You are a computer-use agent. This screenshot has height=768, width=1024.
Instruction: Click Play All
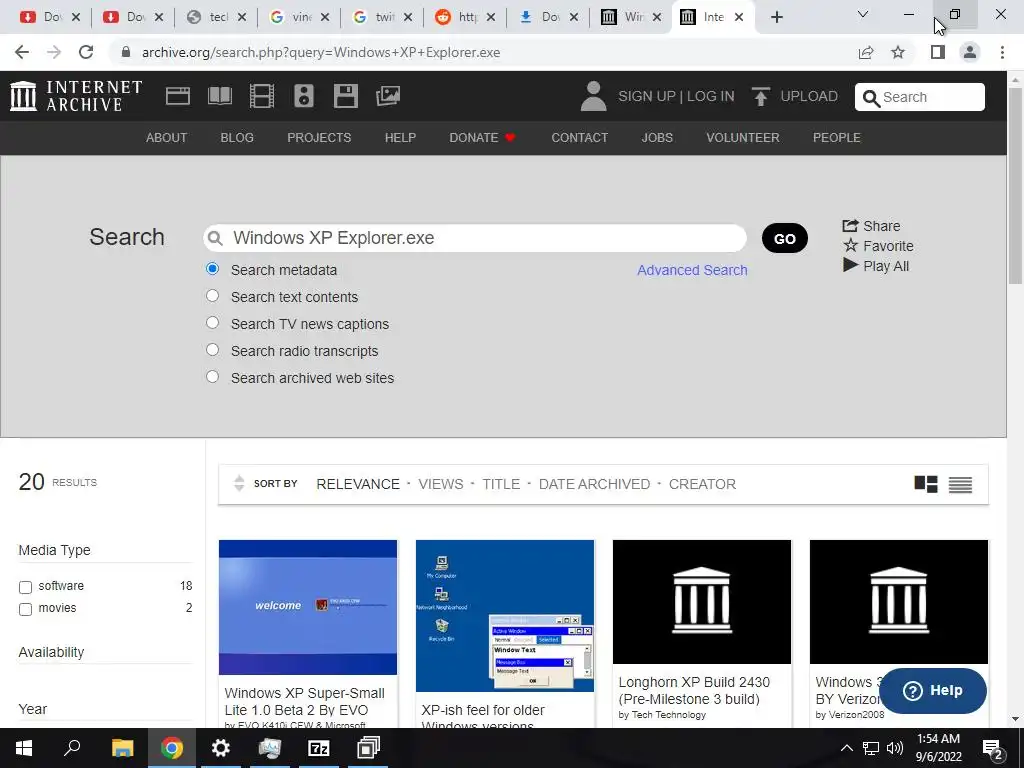pos(876,266)
